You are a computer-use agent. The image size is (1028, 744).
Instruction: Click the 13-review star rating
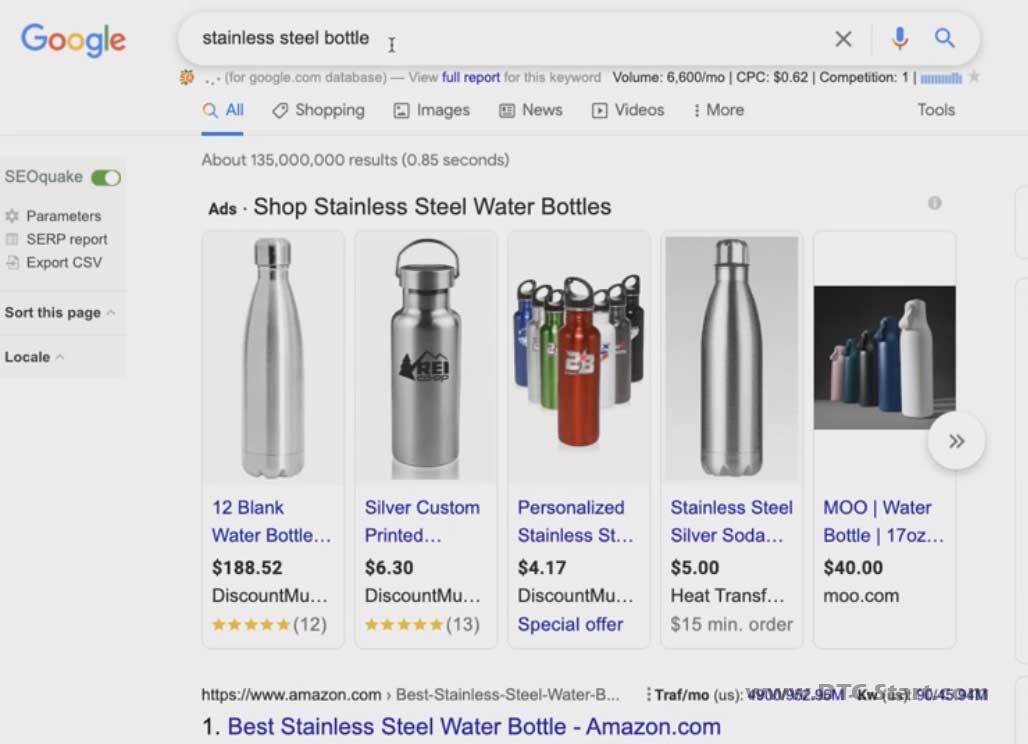[422, 625]
